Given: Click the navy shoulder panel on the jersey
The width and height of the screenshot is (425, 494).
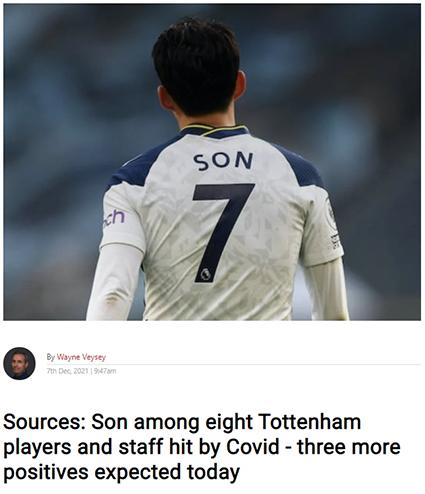Looking at the screenshot, I should click(x=140, y=168).
